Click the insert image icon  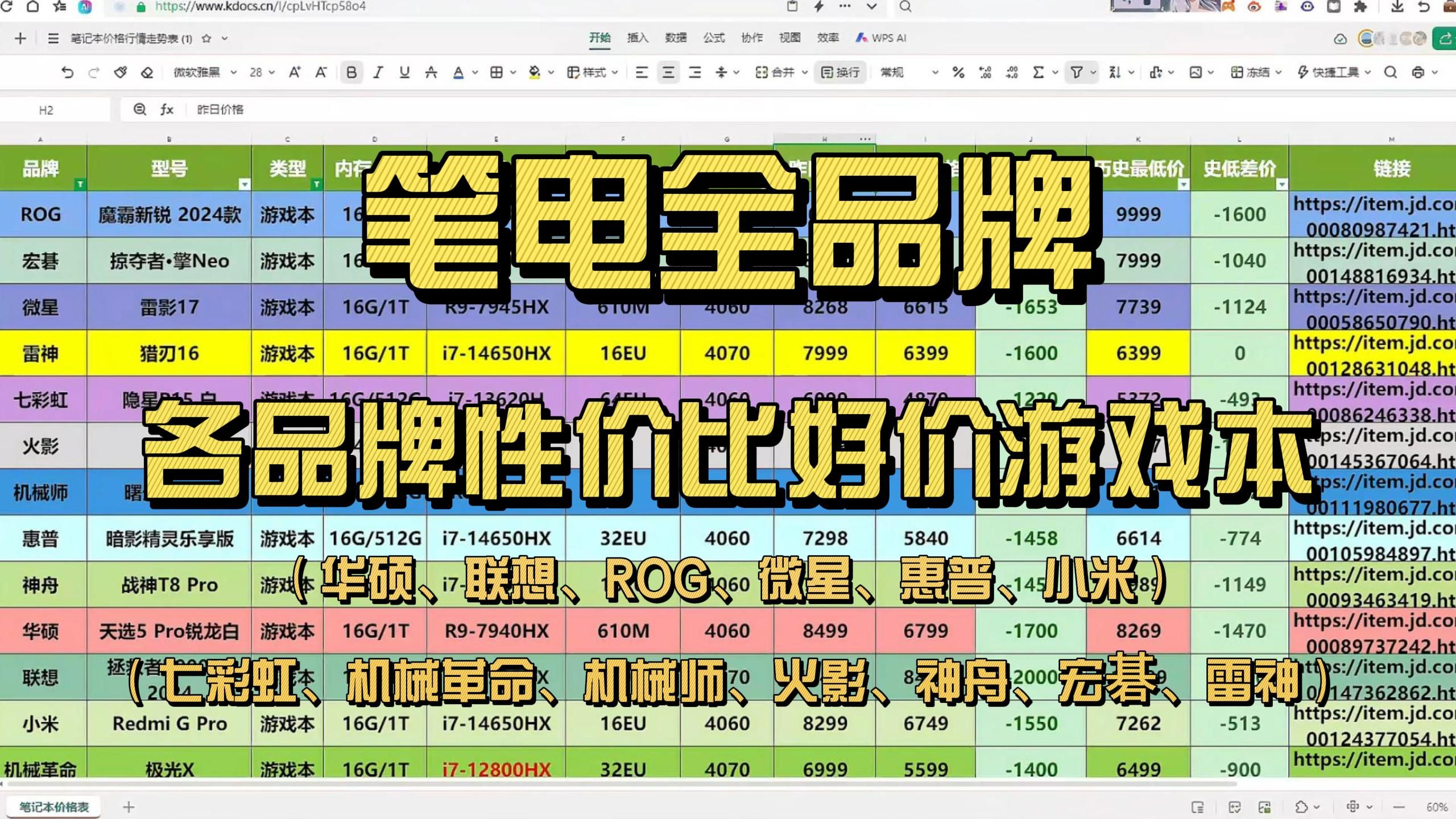coord(1196,72)
